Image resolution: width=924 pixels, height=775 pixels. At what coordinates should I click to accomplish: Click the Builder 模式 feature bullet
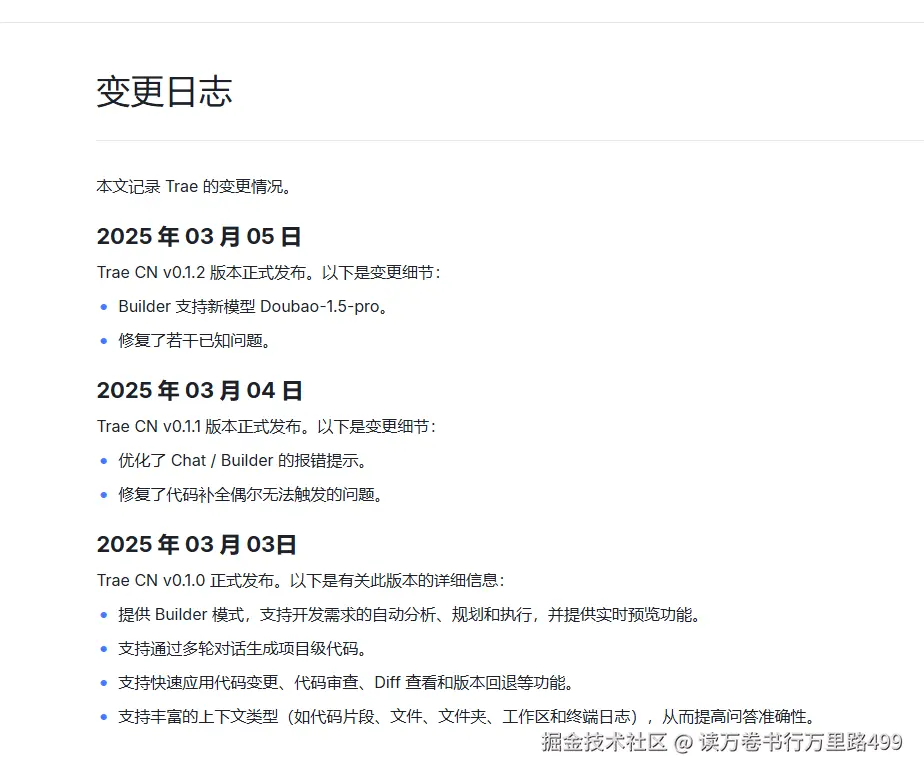click(x=412, y=614)
